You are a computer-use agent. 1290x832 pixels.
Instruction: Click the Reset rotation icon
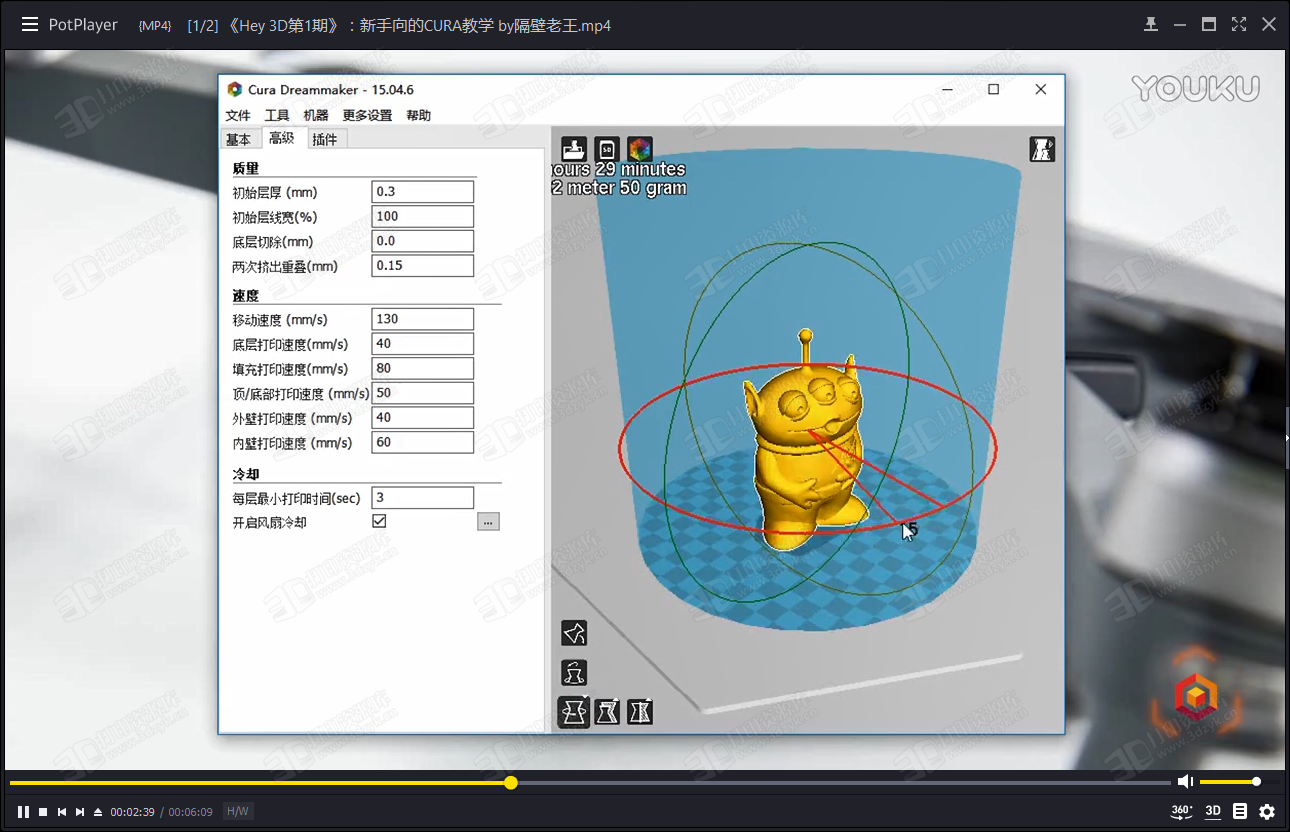click(x=574, y=672)
